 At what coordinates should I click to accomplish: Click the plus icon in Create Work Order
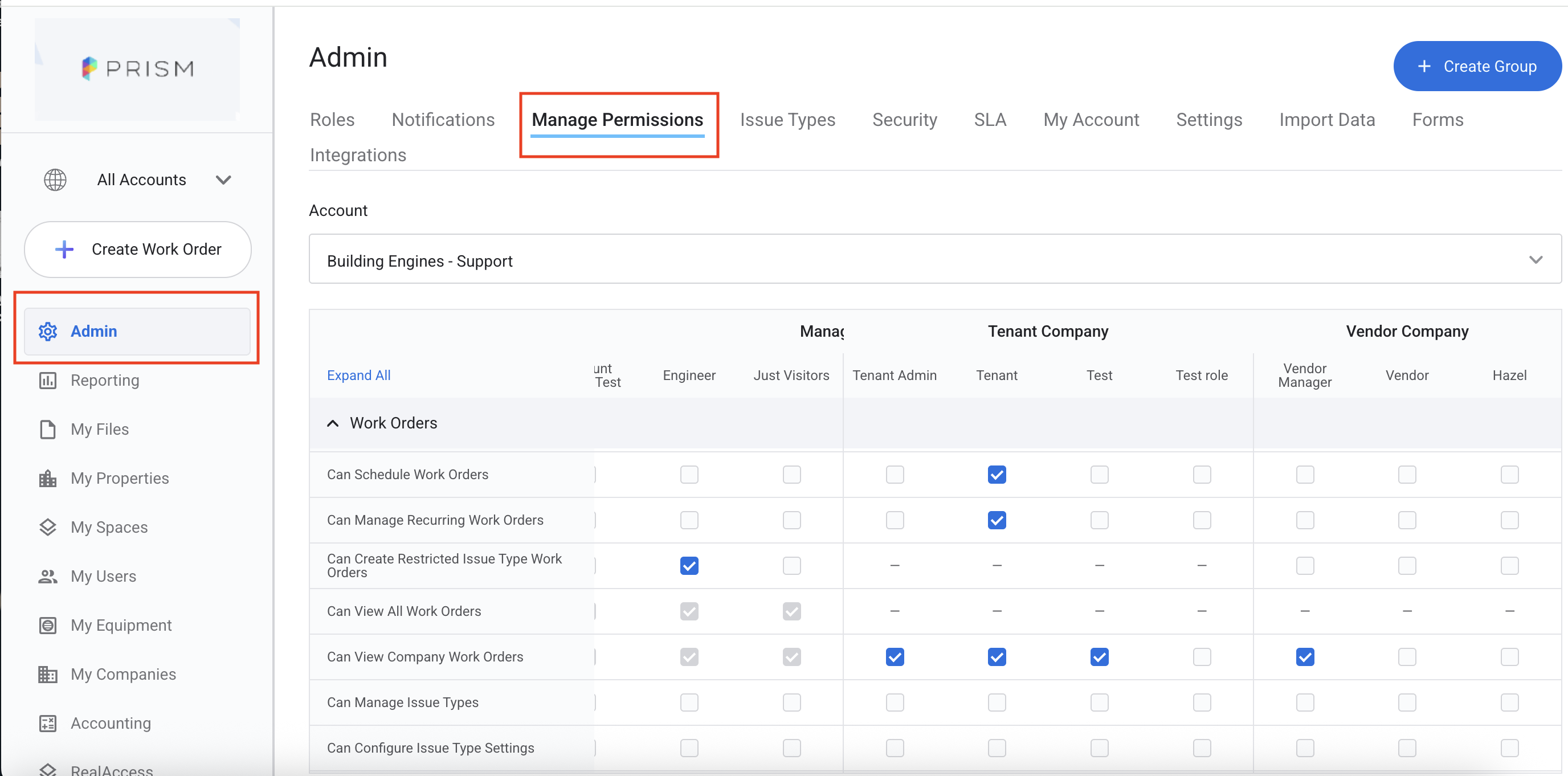64,249
